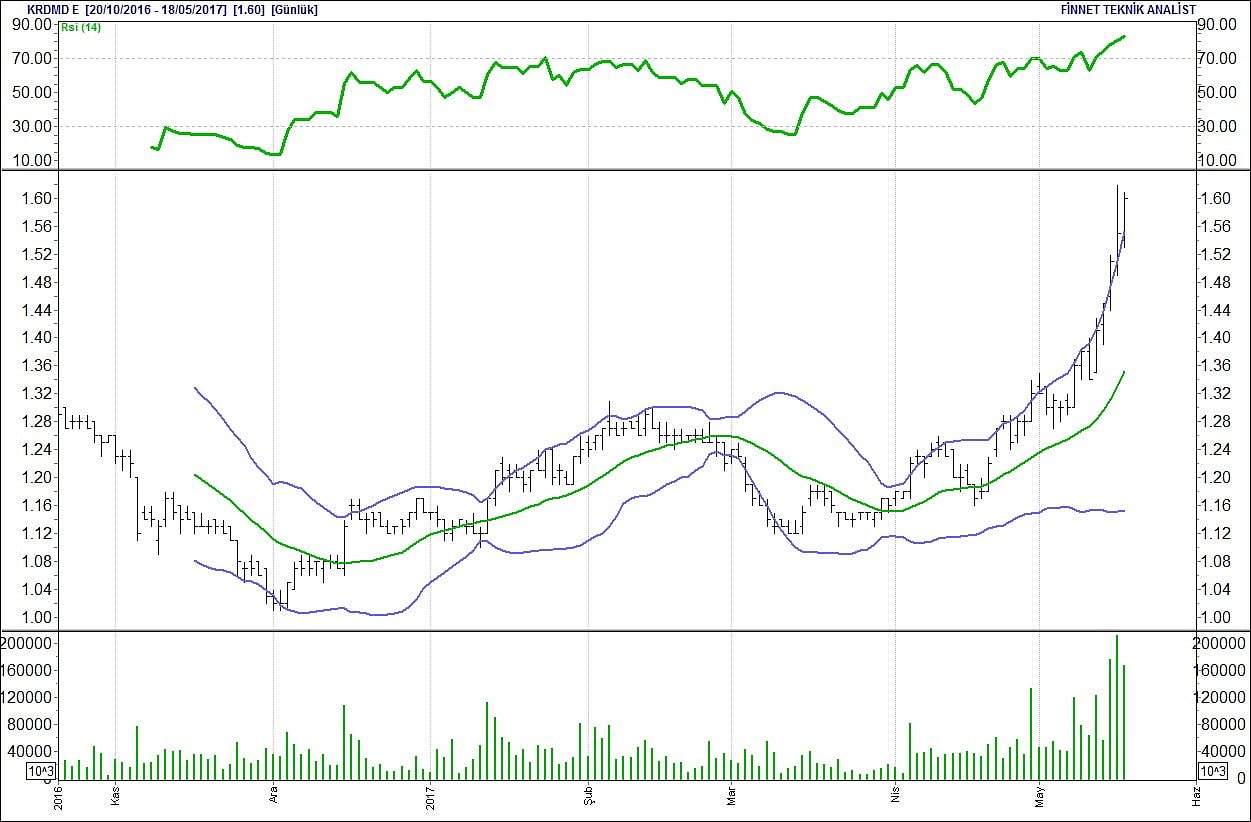Click the 70.00 RSI level on right axis

tap(1218, 58)
